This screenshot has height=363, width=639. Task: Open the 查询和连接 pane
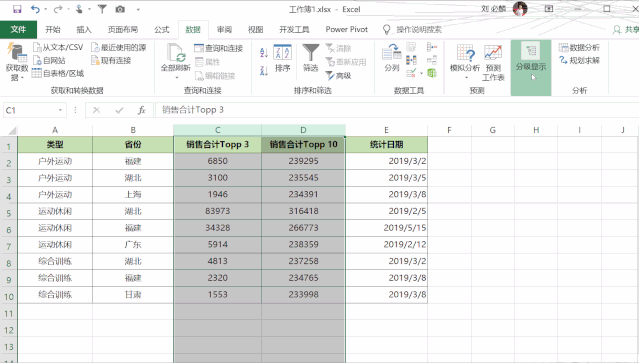pos(218,48)
